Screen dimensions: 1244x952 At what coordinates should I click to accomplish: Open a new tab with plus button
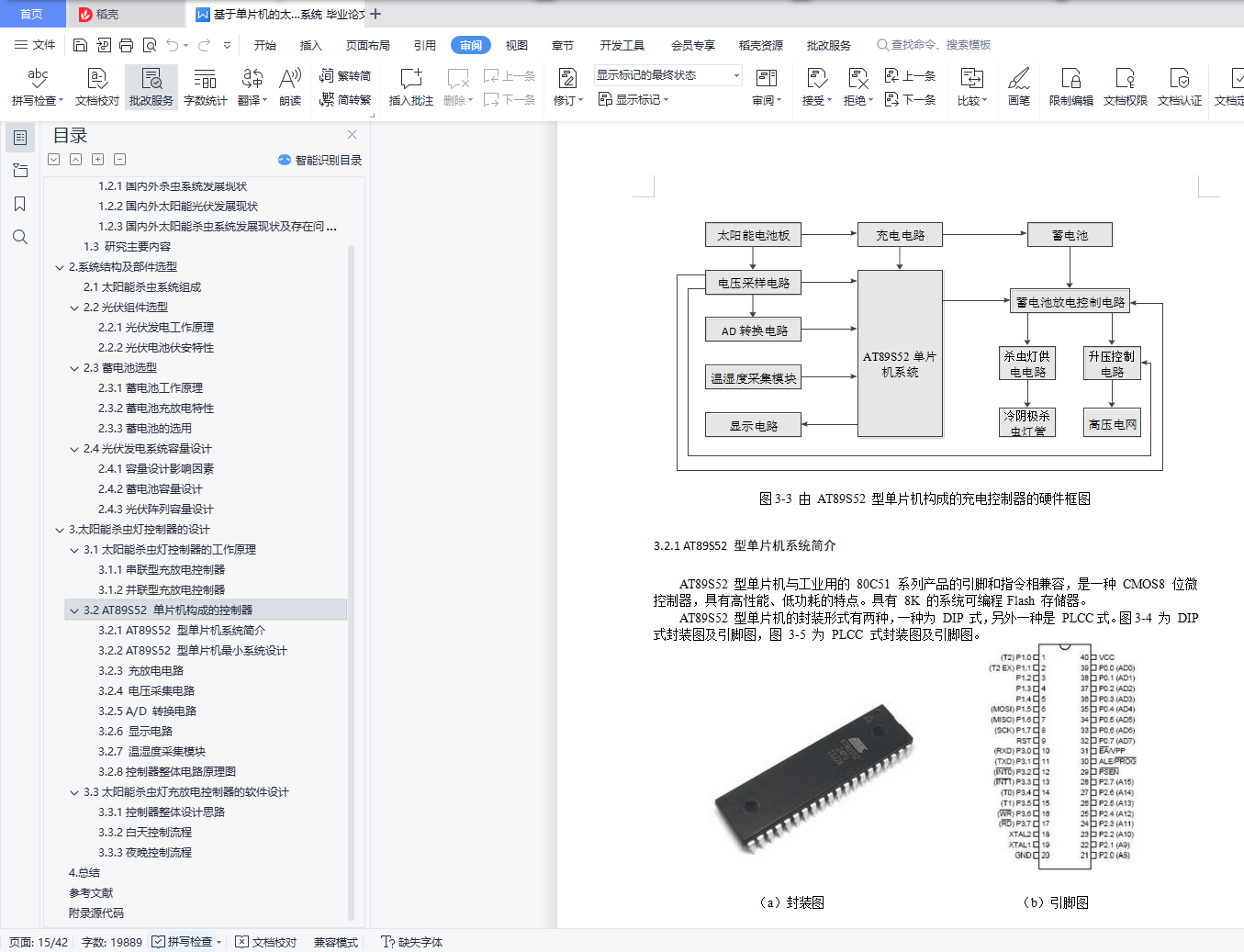pos(375,14)
